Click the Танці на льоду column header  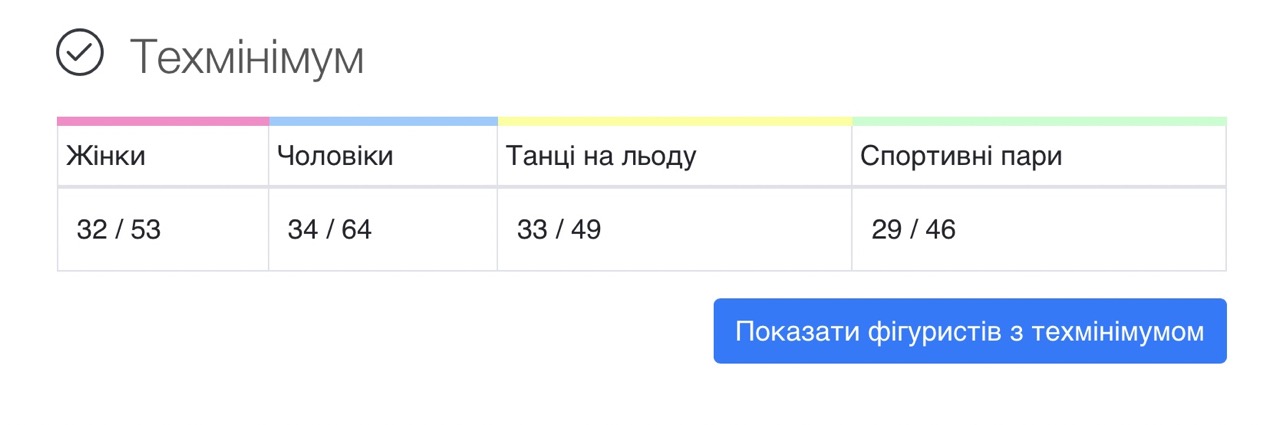(x=601, y=157)
